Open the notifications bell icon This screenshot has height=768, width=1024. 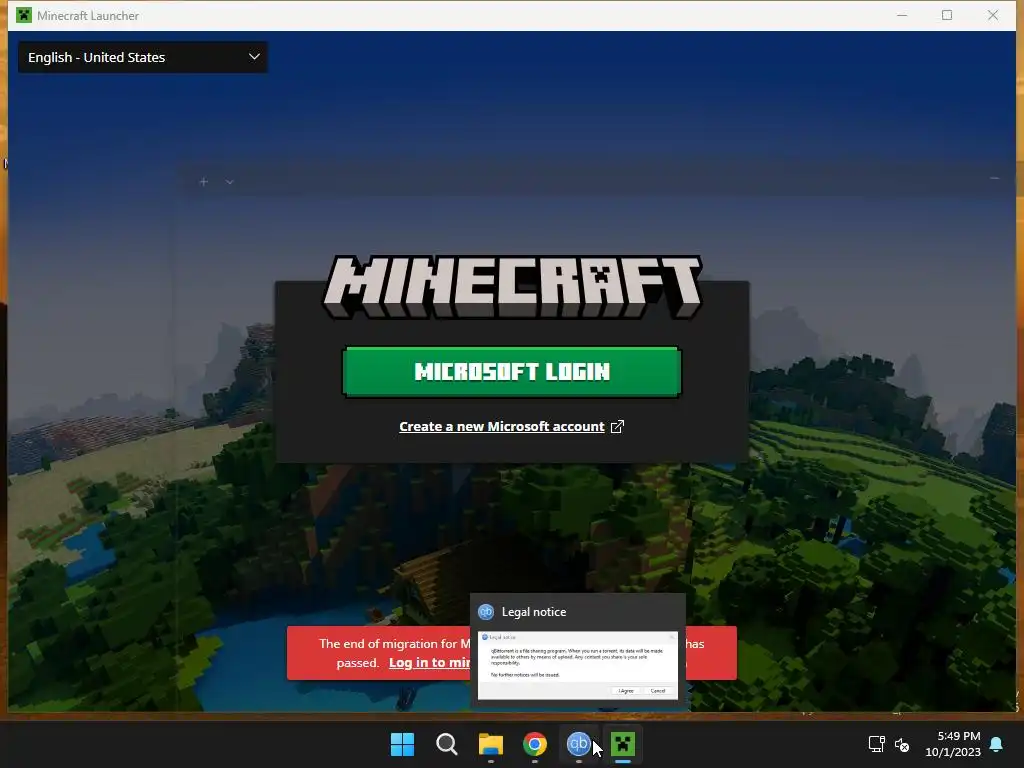[x=997, y=744]
